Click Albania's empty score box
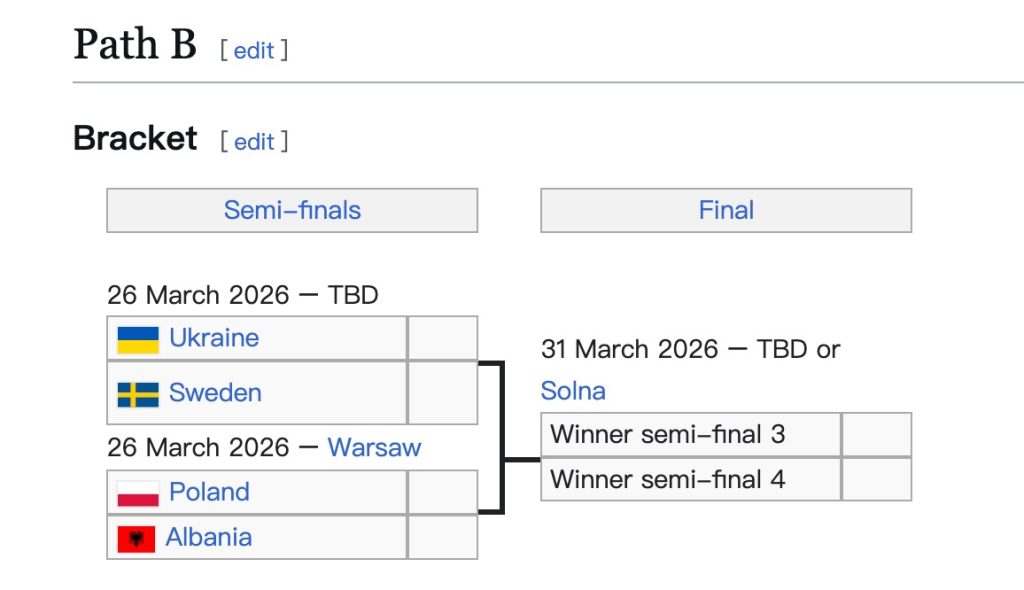 [442, 538]
